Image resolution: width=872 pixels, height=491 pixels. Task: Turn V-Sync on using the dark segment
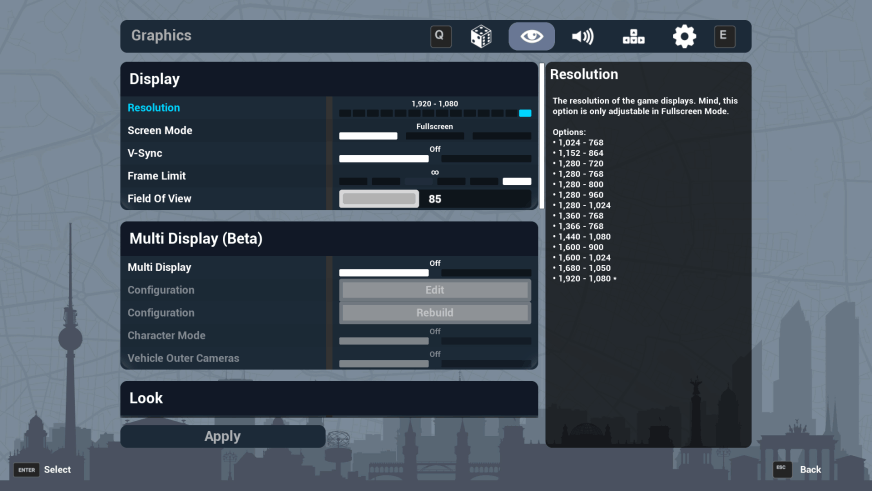click(486, 158)
